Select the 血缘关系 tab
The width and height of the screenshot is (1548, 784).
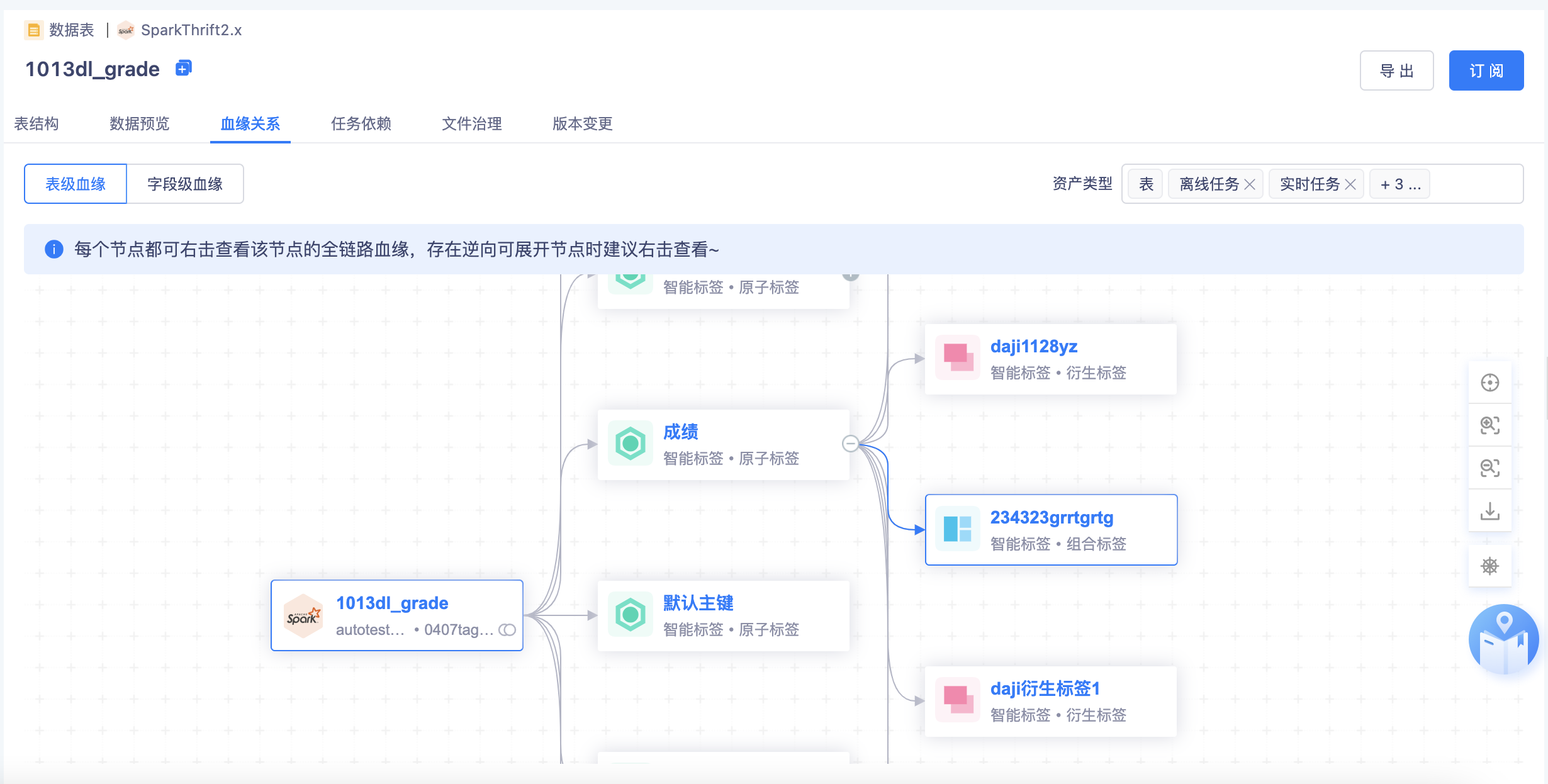(x=250, y=123)
